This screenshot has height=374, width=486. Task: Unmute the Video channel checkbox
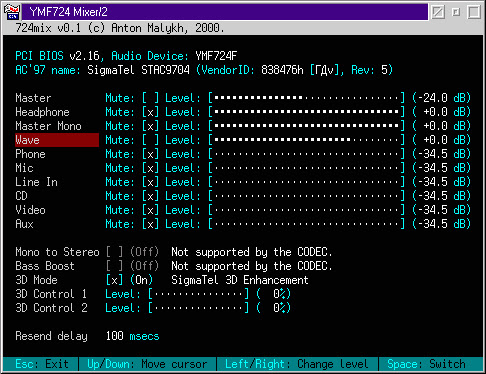point(150,210)
